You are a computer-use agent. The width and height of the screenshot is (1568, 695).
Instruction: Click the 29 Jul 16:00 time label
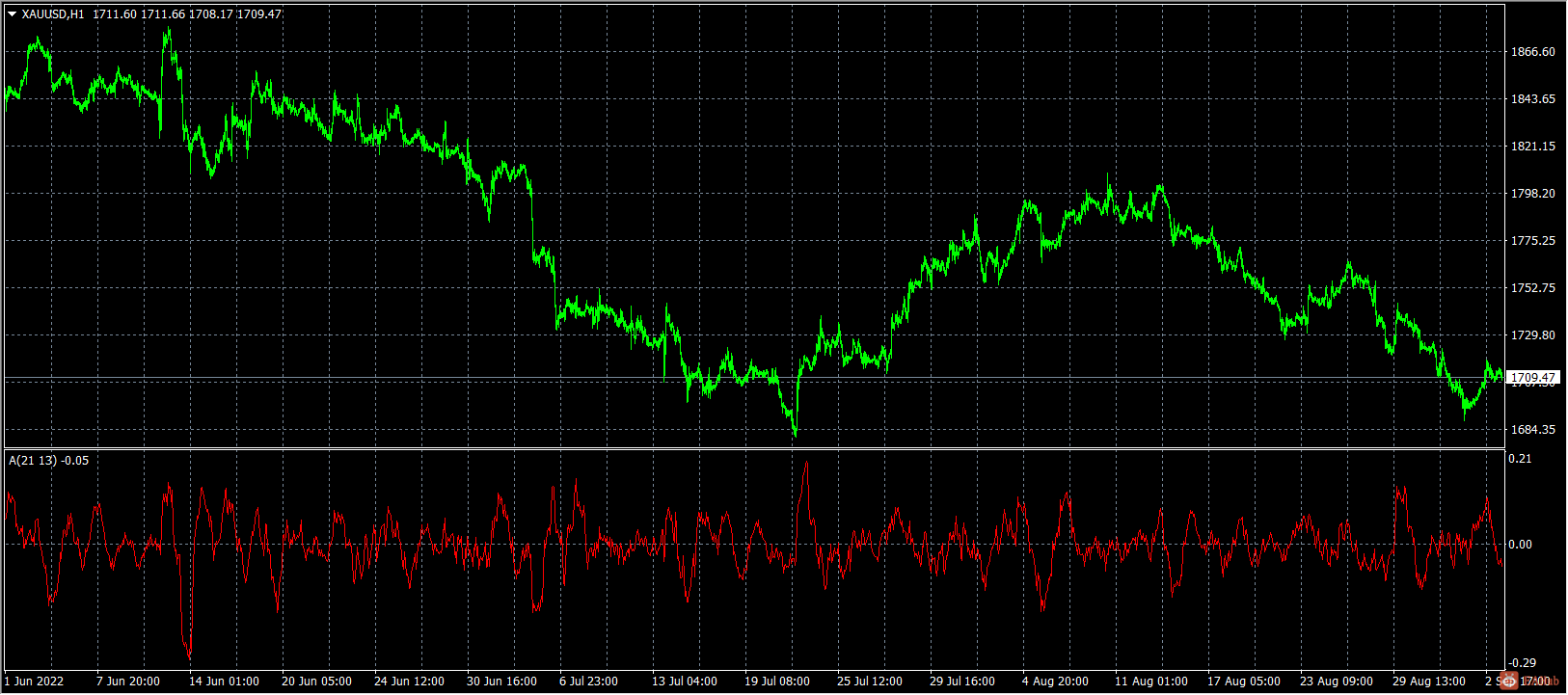coord(962,682)
